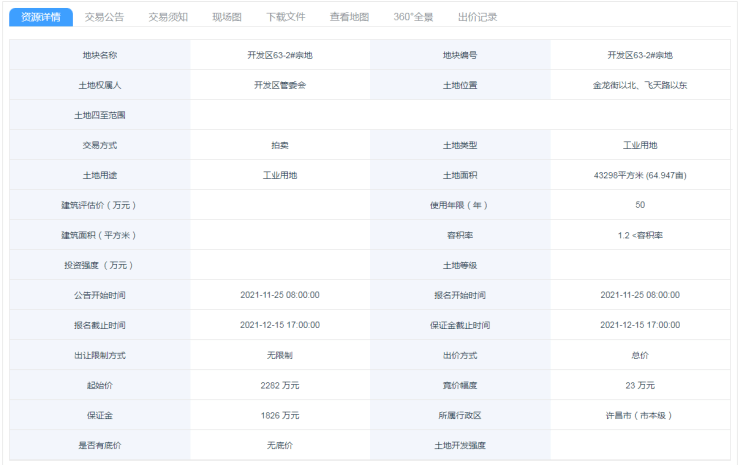Click the 交易方式 value 拍卖
The width and height of the screenshot is (740, 465).
[279, 145]
